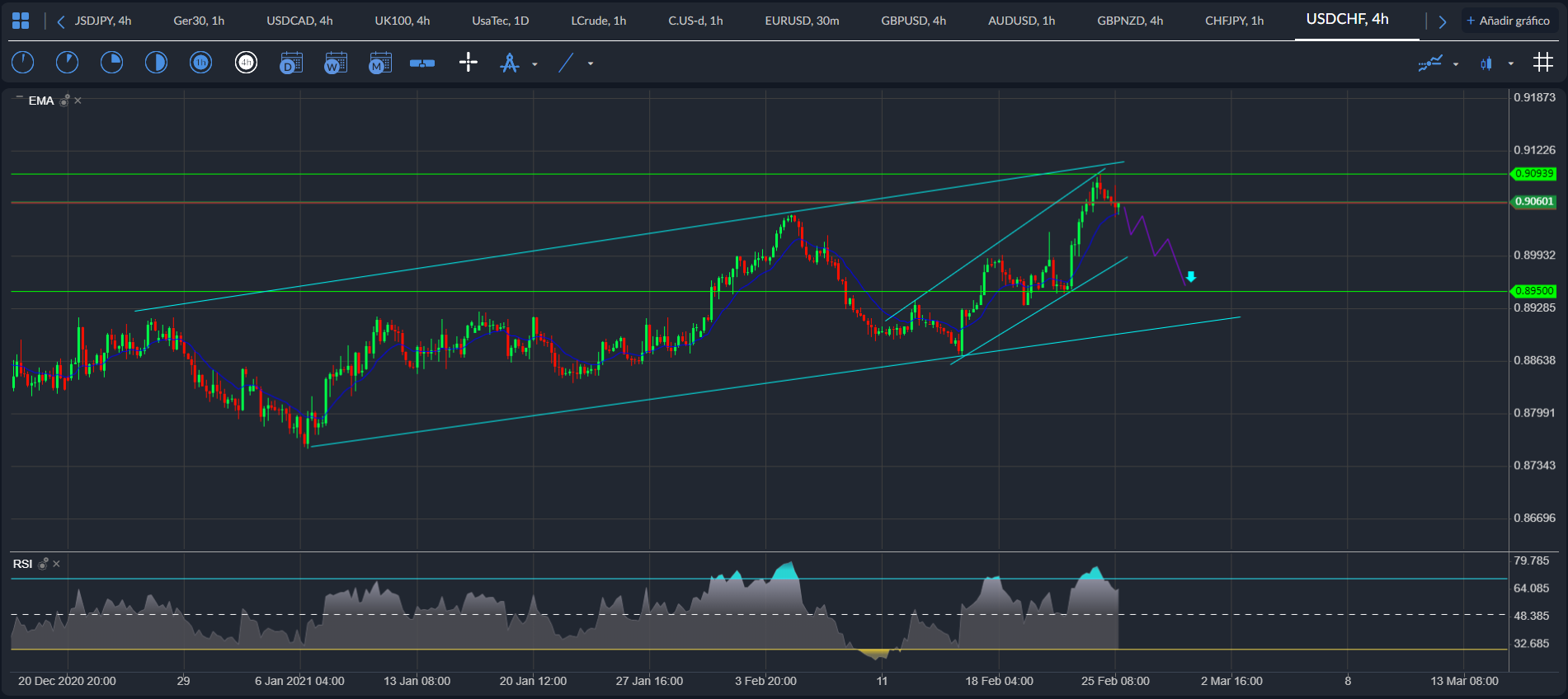Select the 1-minute timeframe clock icon
The width and height of the screenshot is (1568, 699).
[23, 62]
